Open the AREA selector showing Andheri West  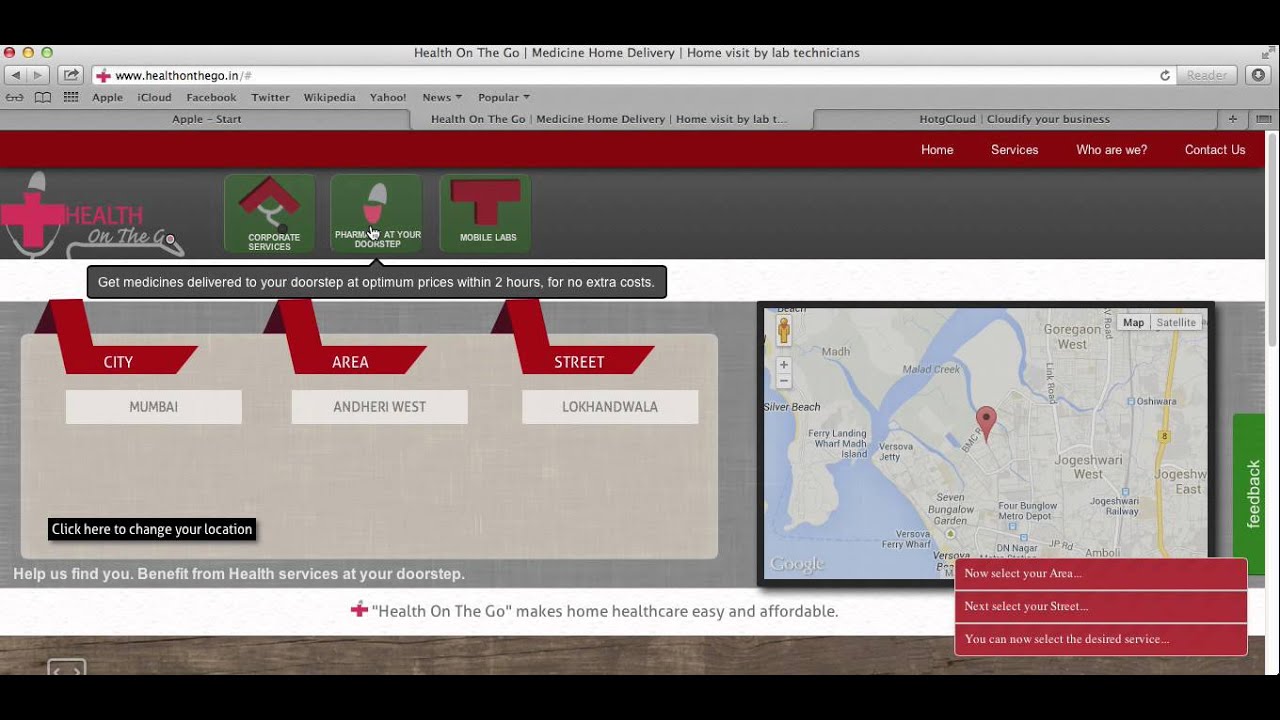(379, 407)
